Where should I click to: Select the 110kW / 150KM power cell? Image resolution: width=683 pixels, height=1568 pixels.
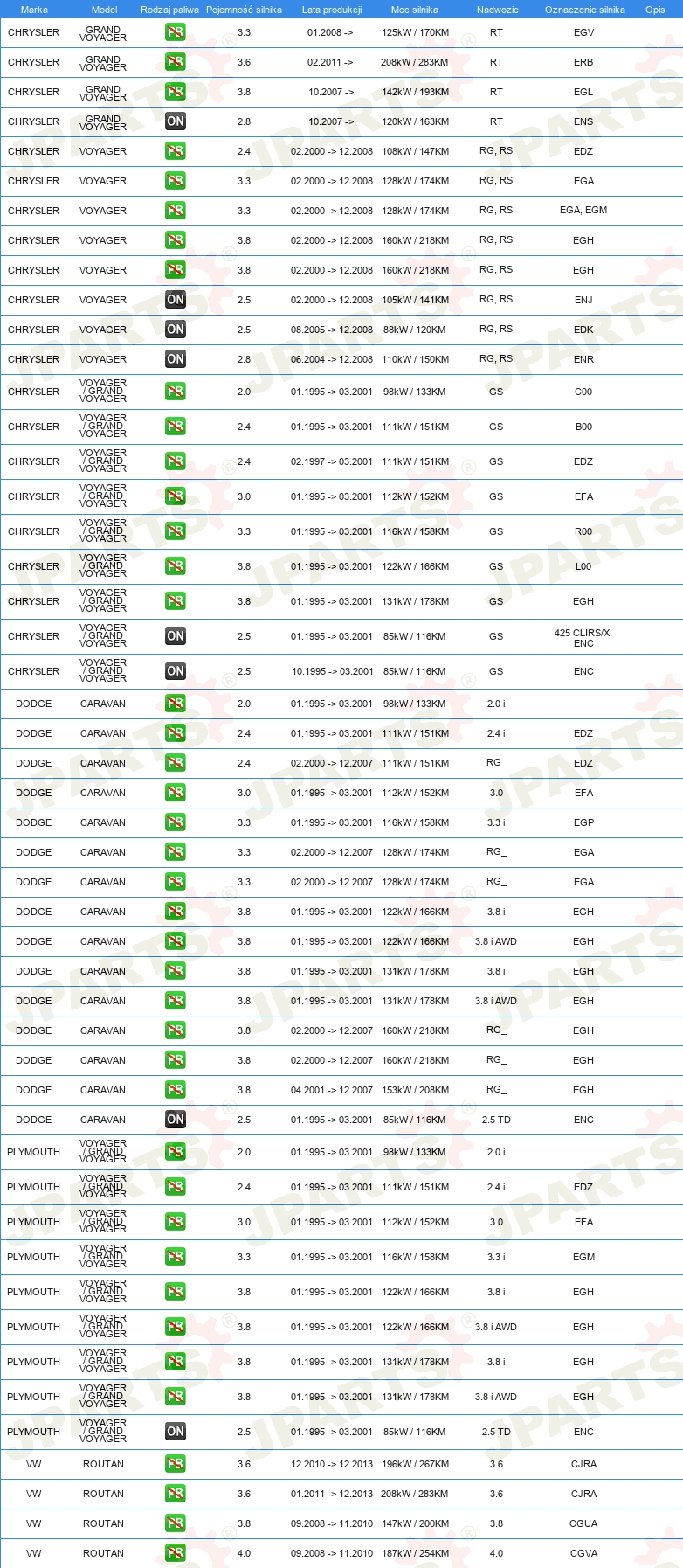[x=415, y=359]
